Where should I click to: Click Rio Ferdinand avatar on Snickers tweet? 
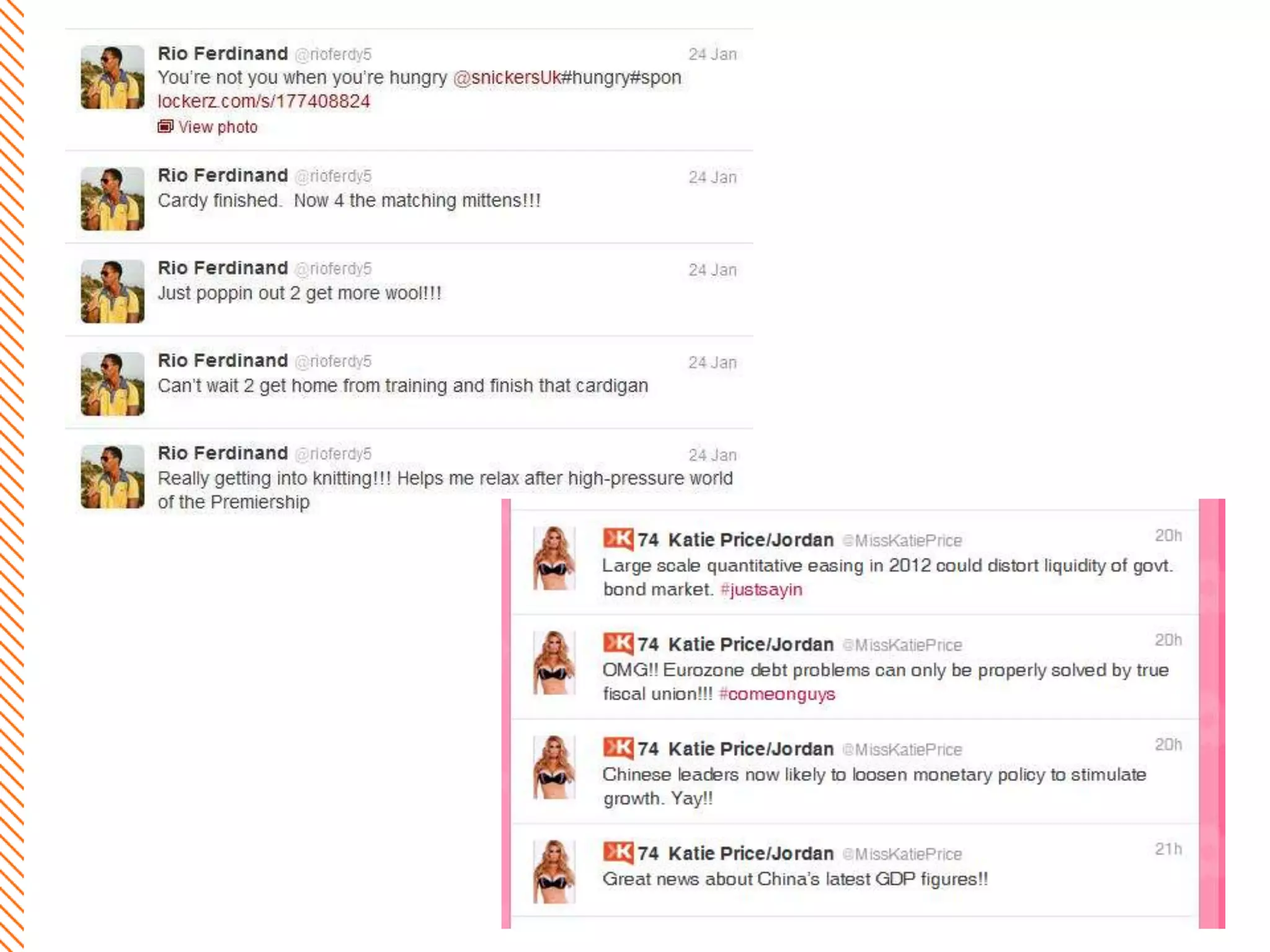point(112,77)
